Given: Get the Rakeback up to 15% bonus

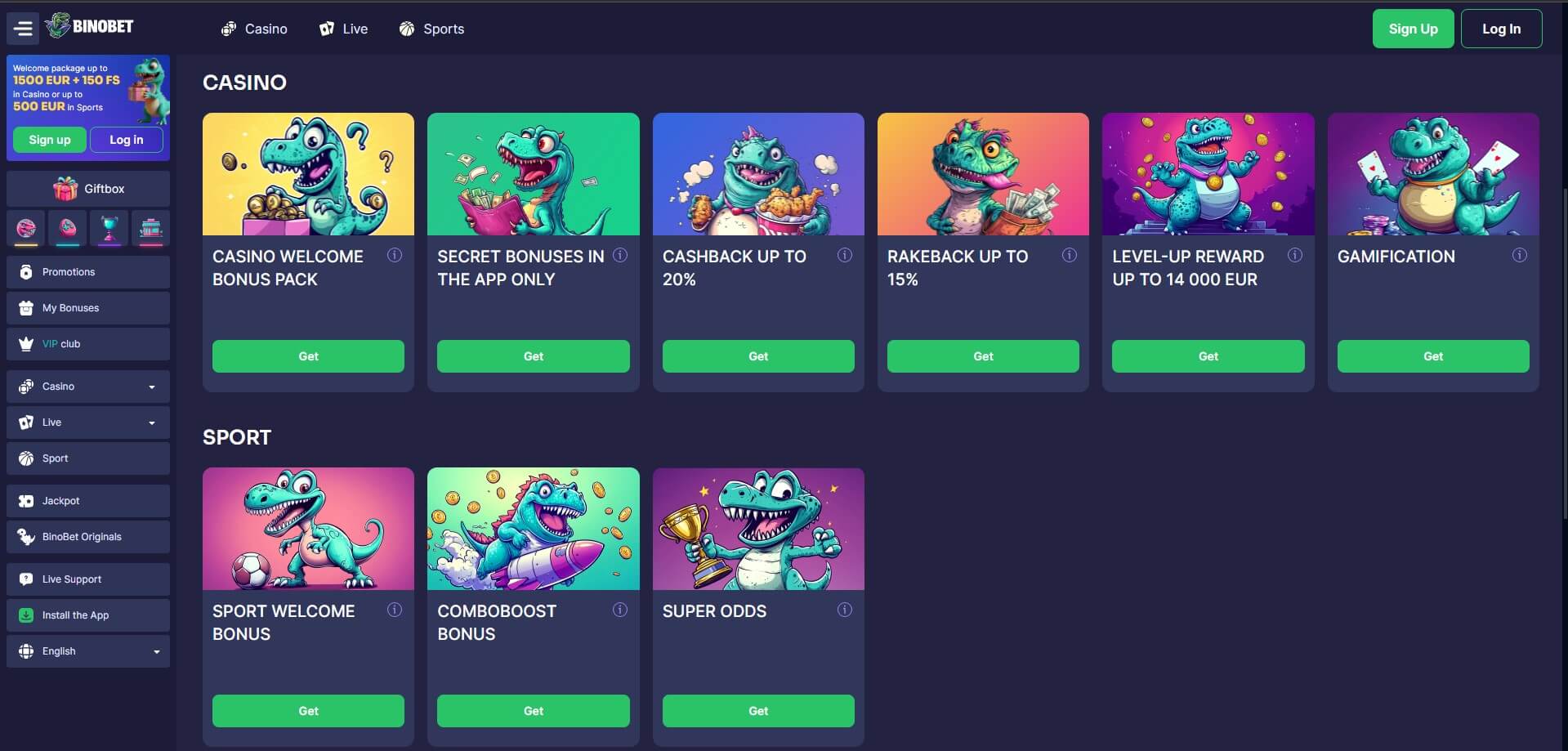Looking at the screenshot, I should click(983, 356).
